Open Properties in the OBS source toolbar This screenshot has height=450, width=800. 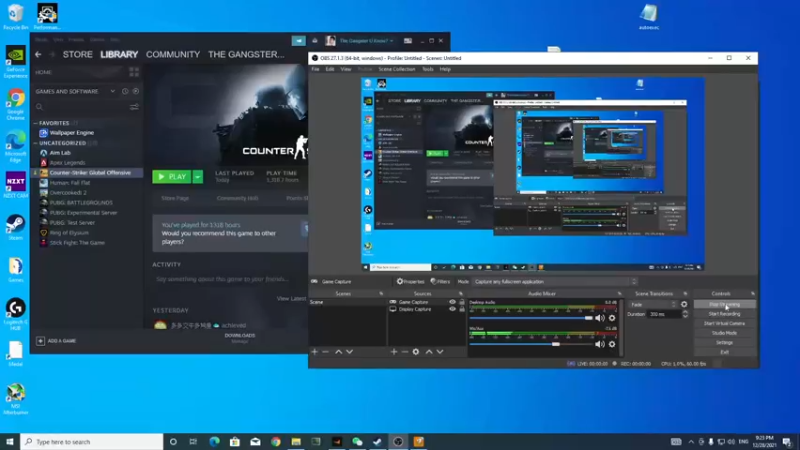tap(411, 281)
